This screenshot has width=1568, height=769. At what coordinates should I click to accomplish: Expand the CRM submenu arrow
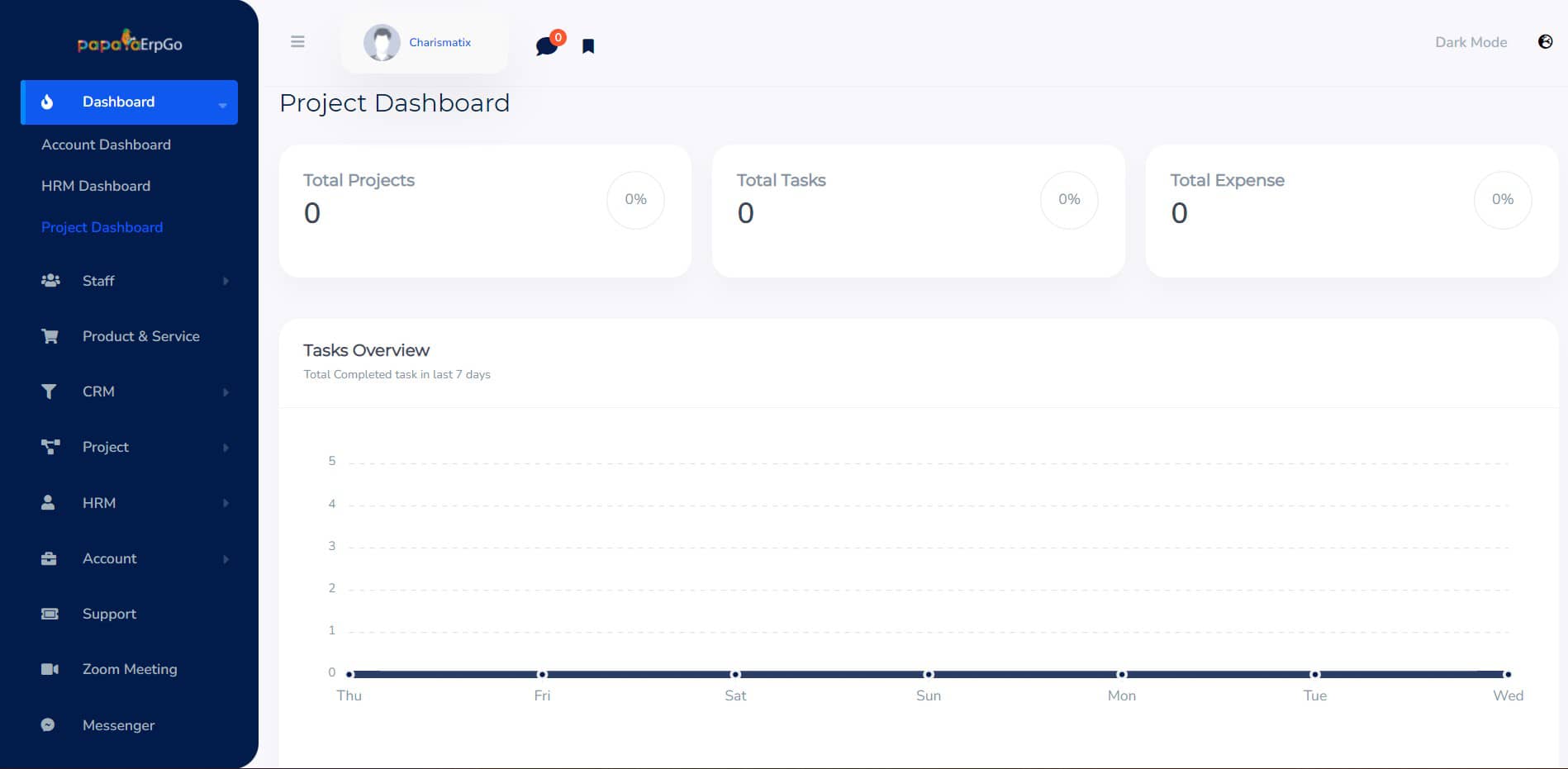tap(226, 392)
